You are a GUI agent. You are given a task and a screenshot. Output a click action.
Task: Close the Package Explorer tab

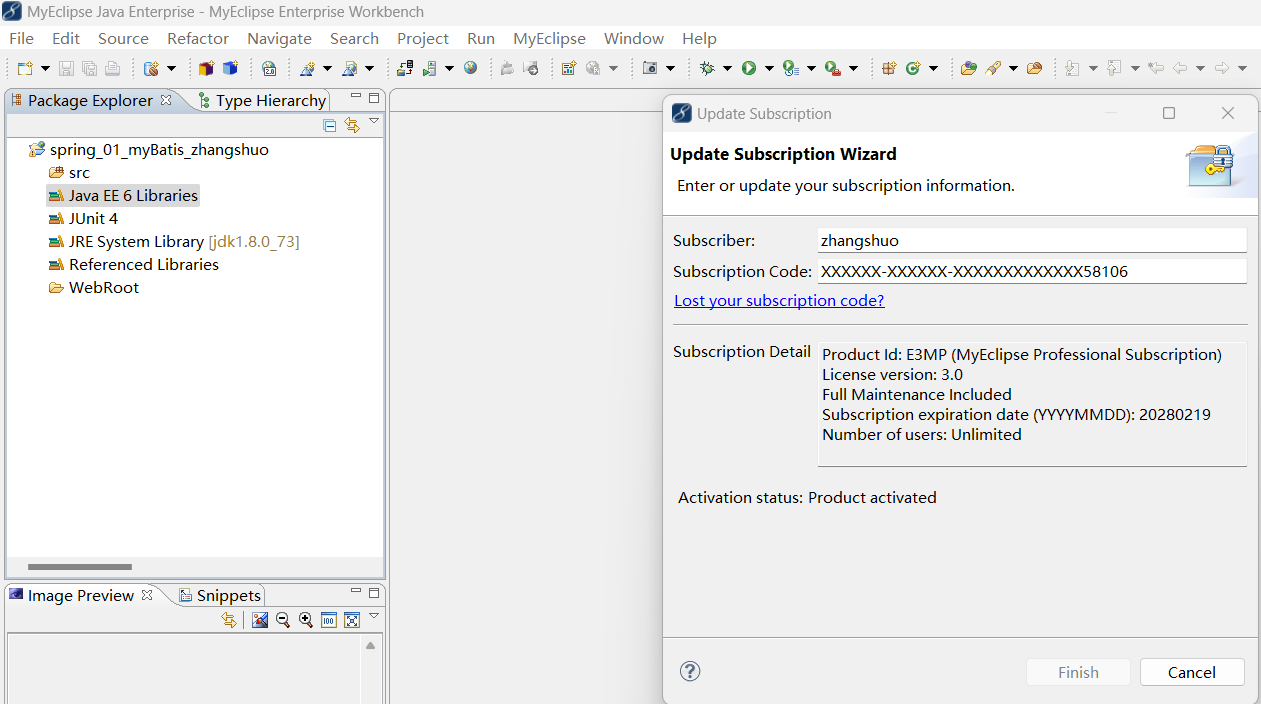tap(166, 100)
